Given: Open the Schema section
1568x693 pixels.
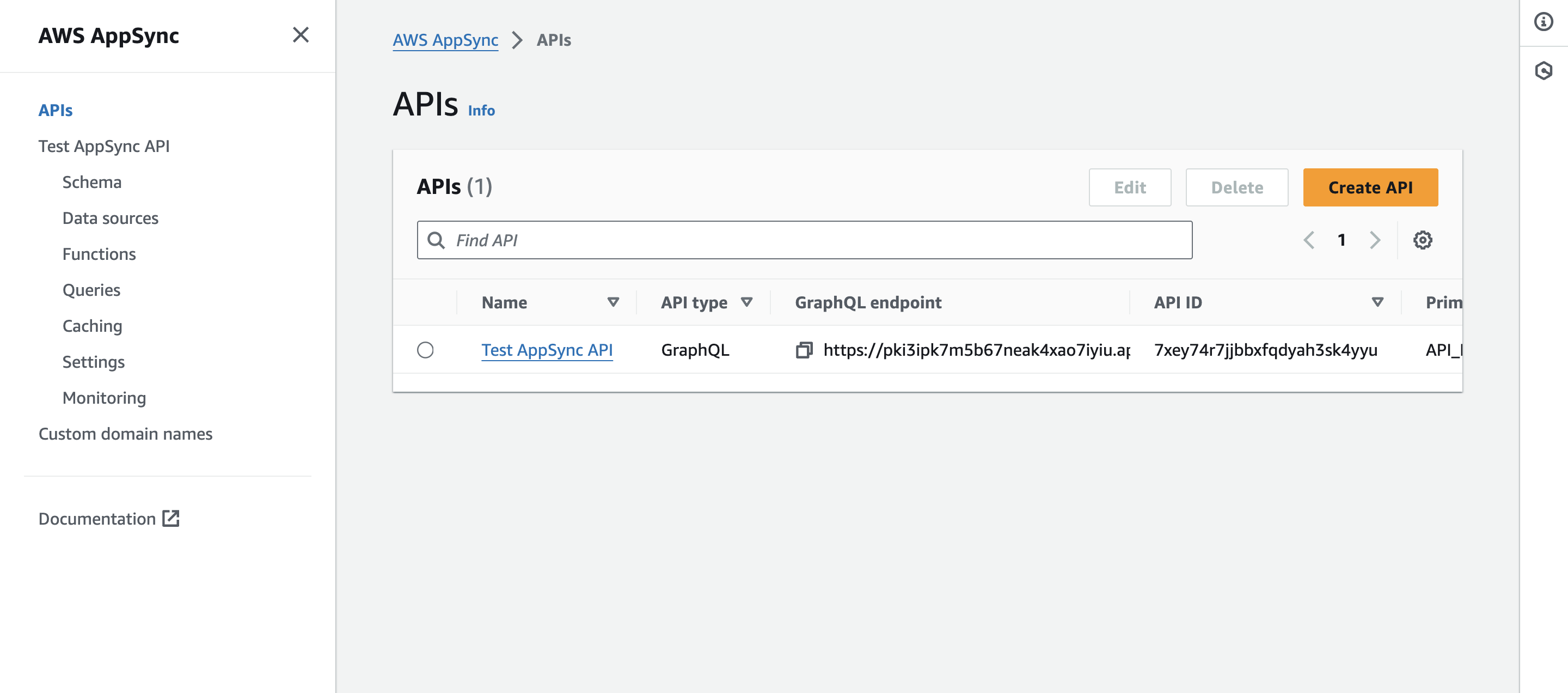Looking at the screenshot, I should (92, 182).
